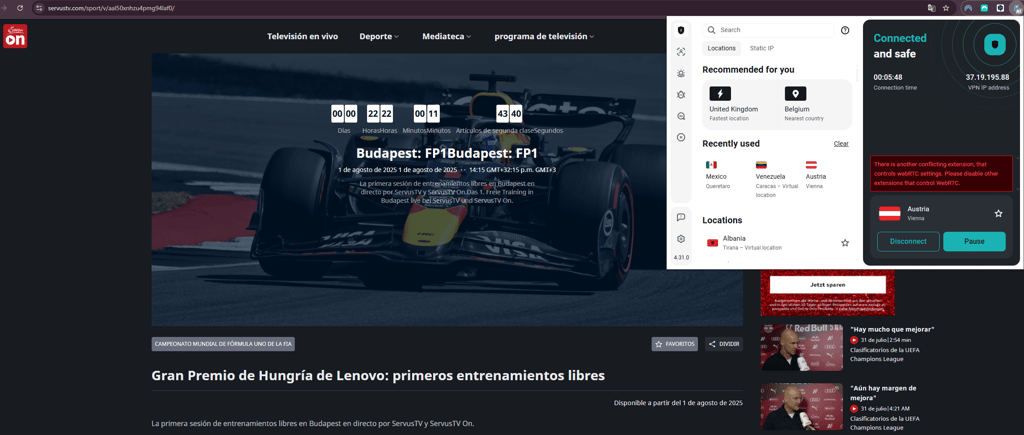Screen dimensions: 1024x435
Task: Open "Aún hay margen de mejora" video thumbnail
Action: [x=801, y=407]
